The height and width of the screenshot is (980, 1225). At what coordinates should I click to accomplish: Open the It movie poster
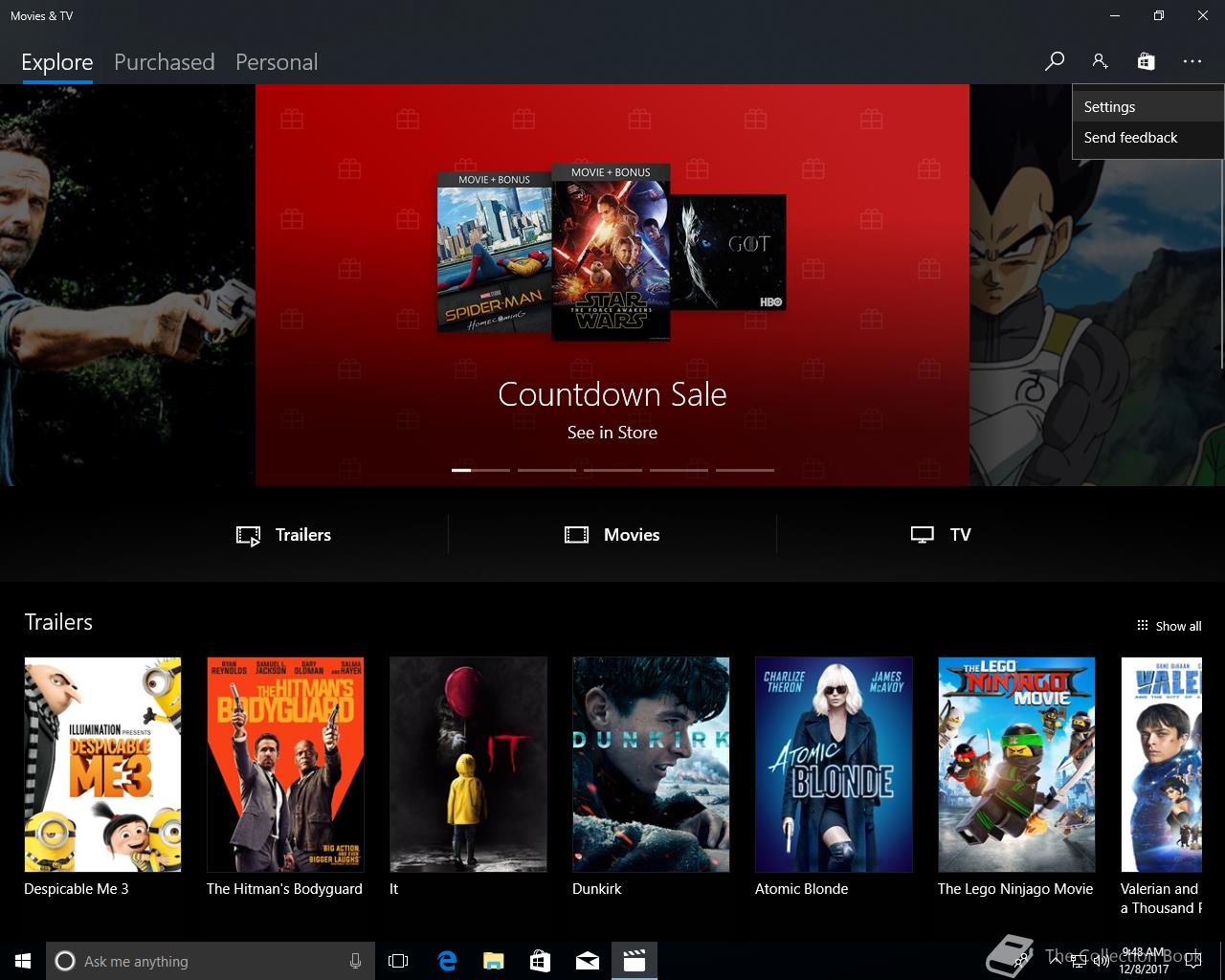coord(468,764)
